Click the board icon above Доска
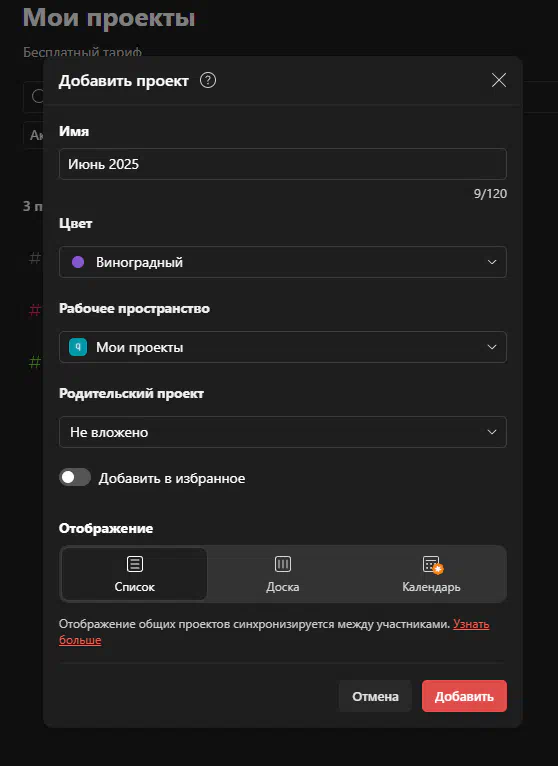This screenshot has width=558, height=766. coord(283,564)
